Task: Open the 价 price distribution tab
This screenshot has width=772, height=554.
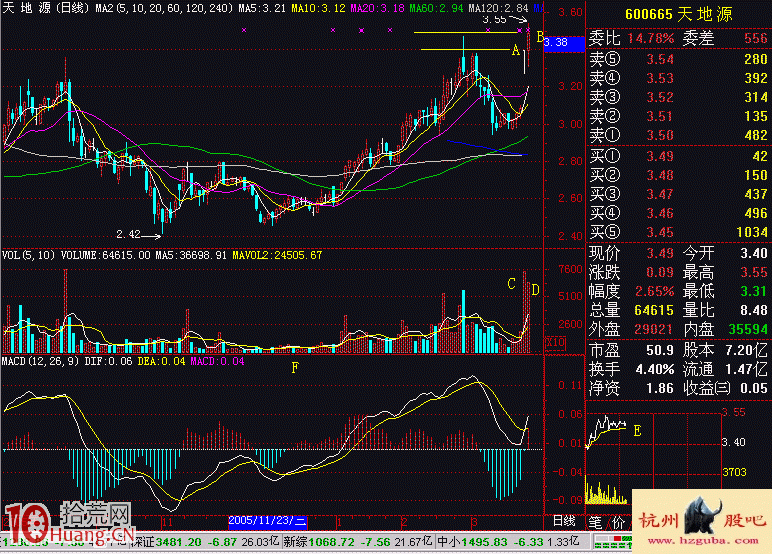Action: 618,522
